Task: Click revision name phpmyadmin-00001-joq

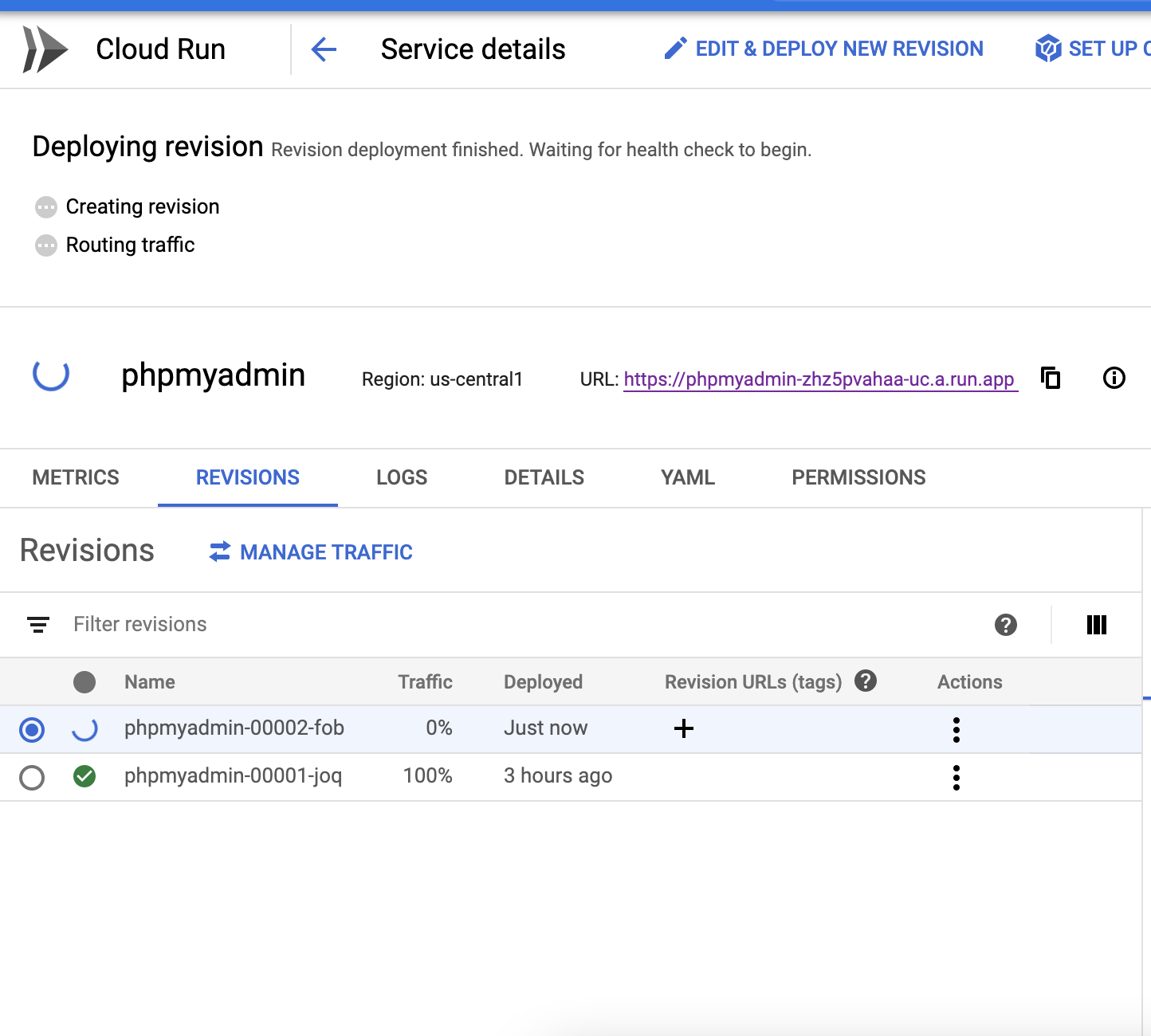Action: coord(234,776)
